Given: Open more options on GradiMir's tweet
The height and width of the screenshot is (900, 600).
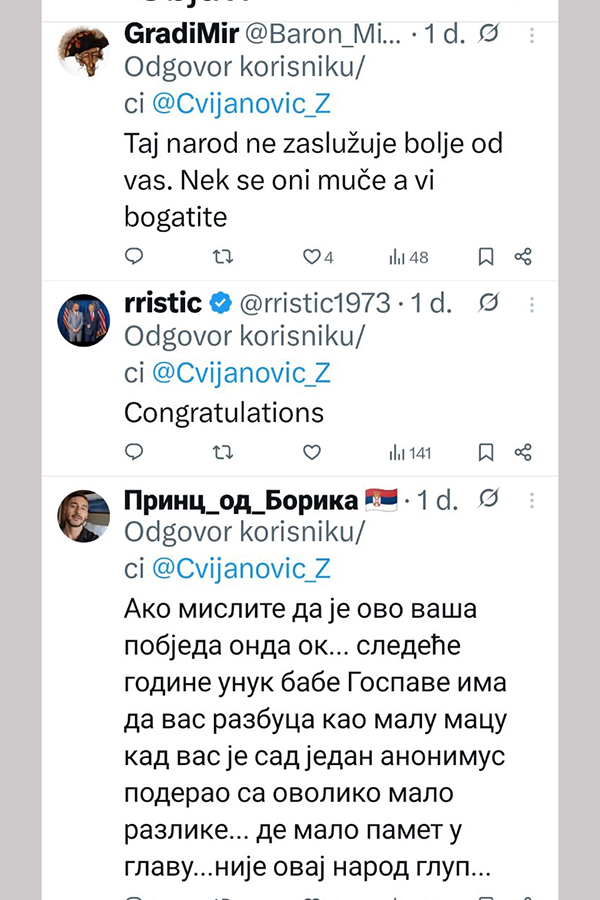Looking at the screenshot, I should pos(531,35).
